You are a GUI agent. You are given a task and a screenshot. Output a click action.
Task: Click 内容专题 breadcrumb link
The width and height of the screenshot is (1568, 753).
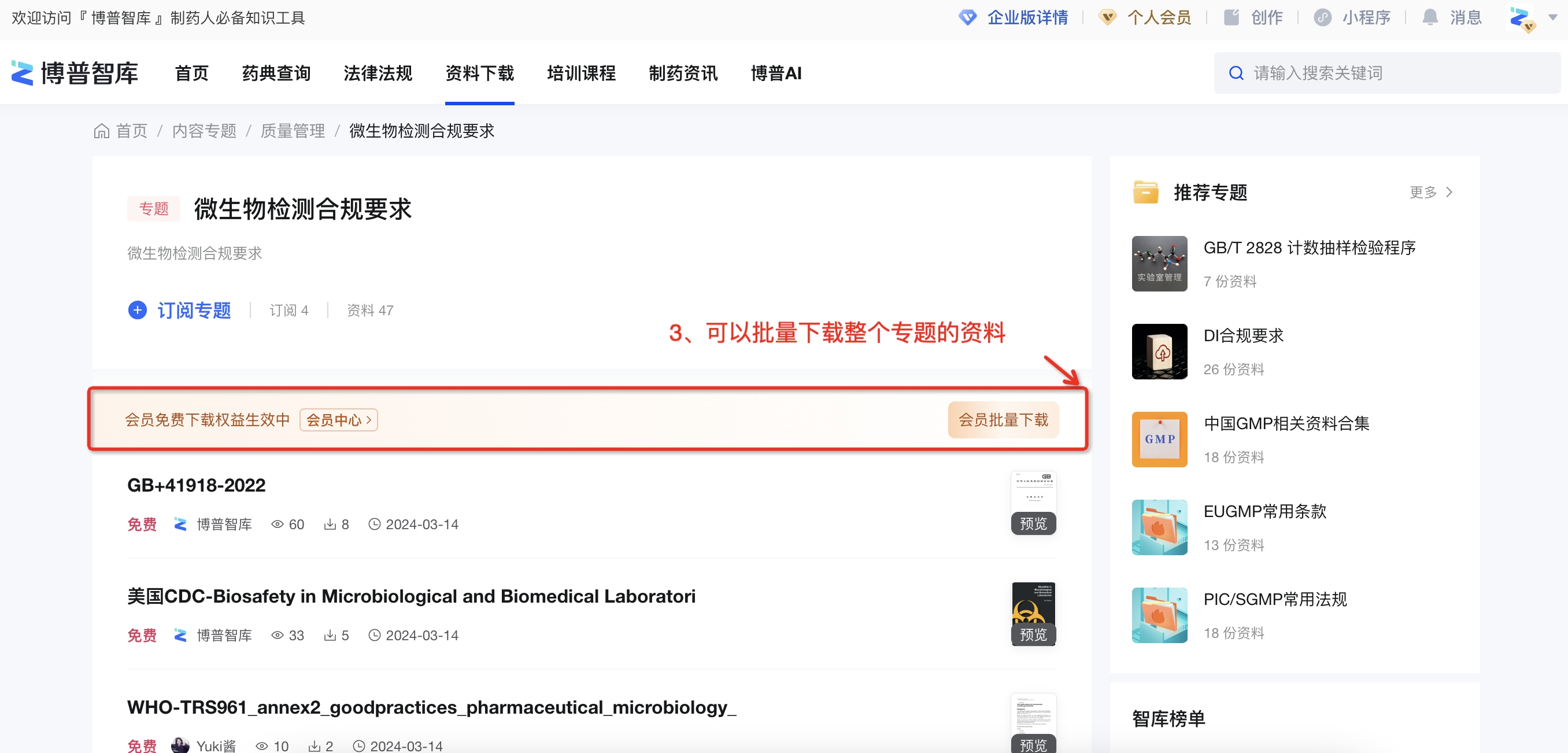click(x=205, y=131)
